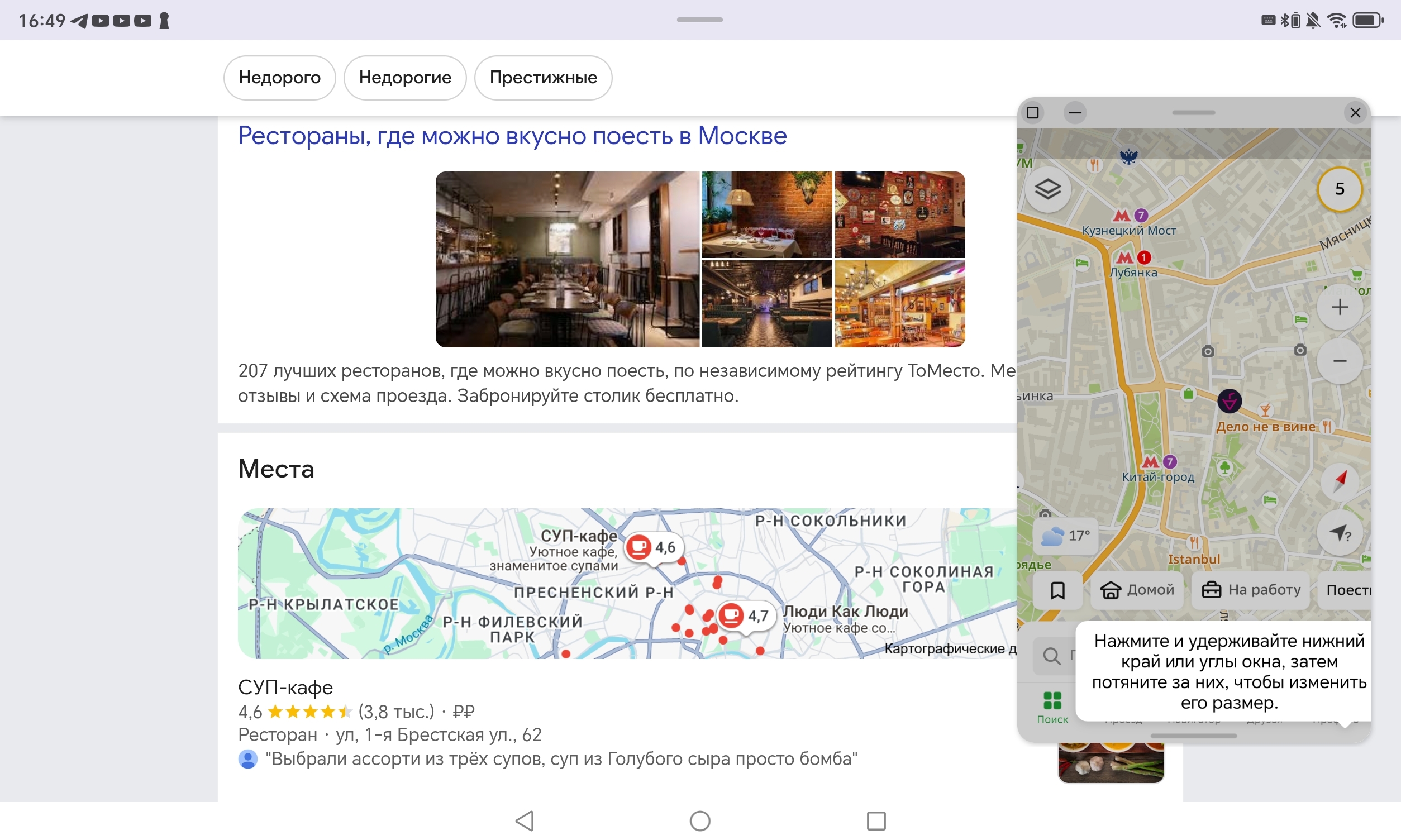
Task: Open the map layers button
Action: (x=1048, y=189)
